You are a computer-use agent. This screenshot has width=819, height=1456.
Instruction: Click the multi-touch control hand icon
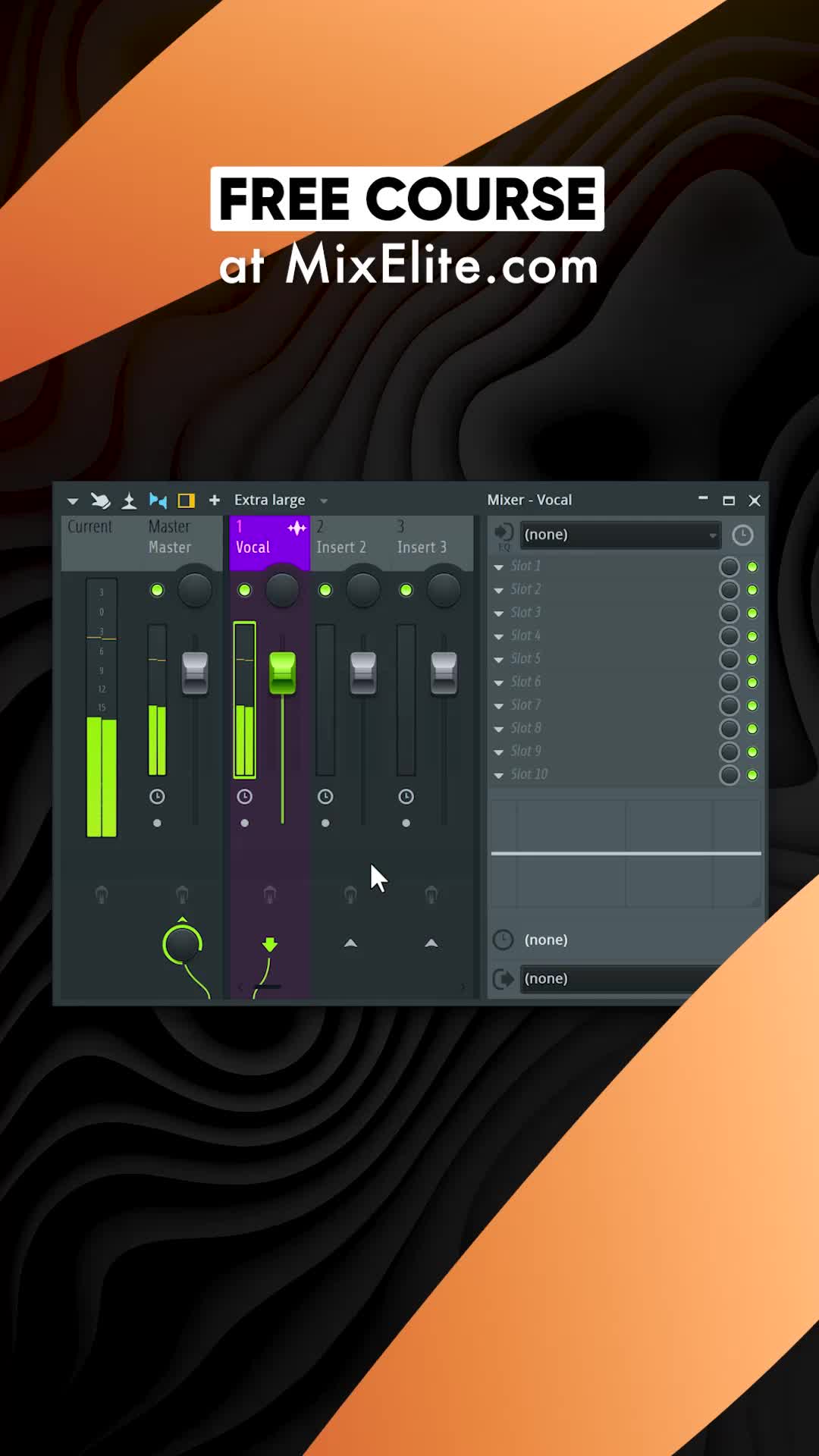[100, 500]
